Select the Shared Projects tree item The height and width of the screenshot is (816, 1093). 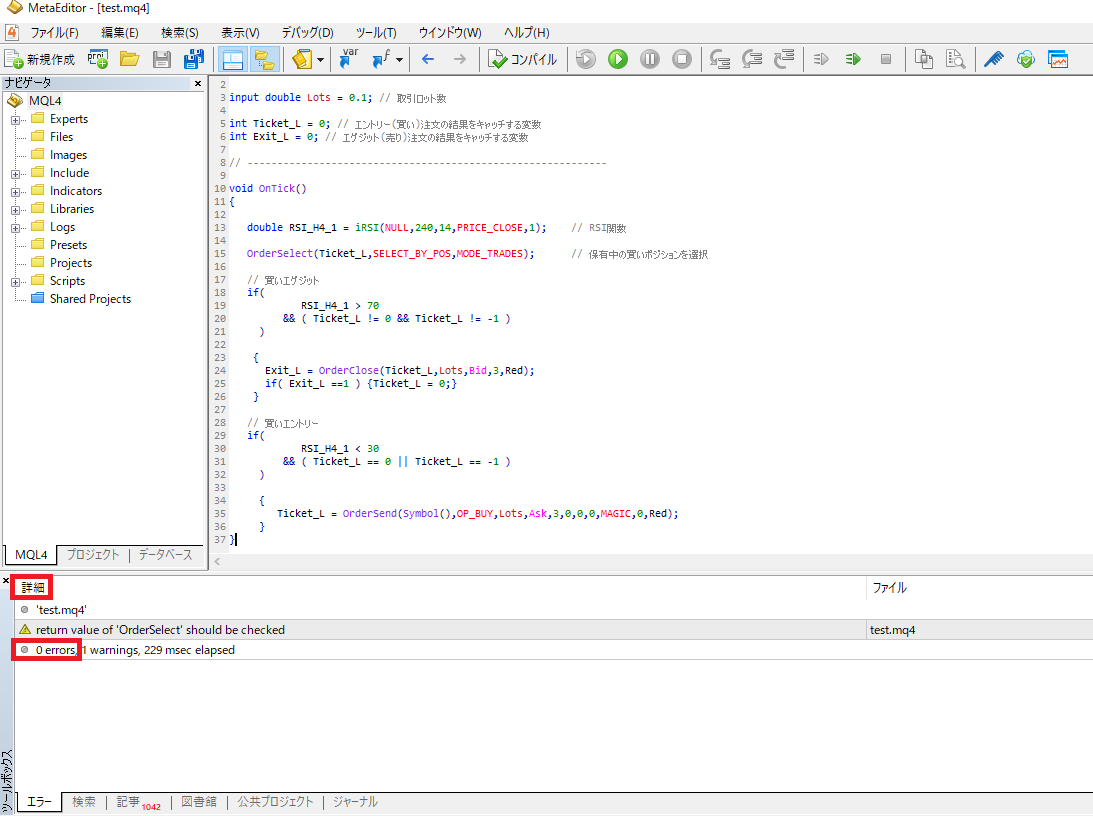(x=90, y=299)
